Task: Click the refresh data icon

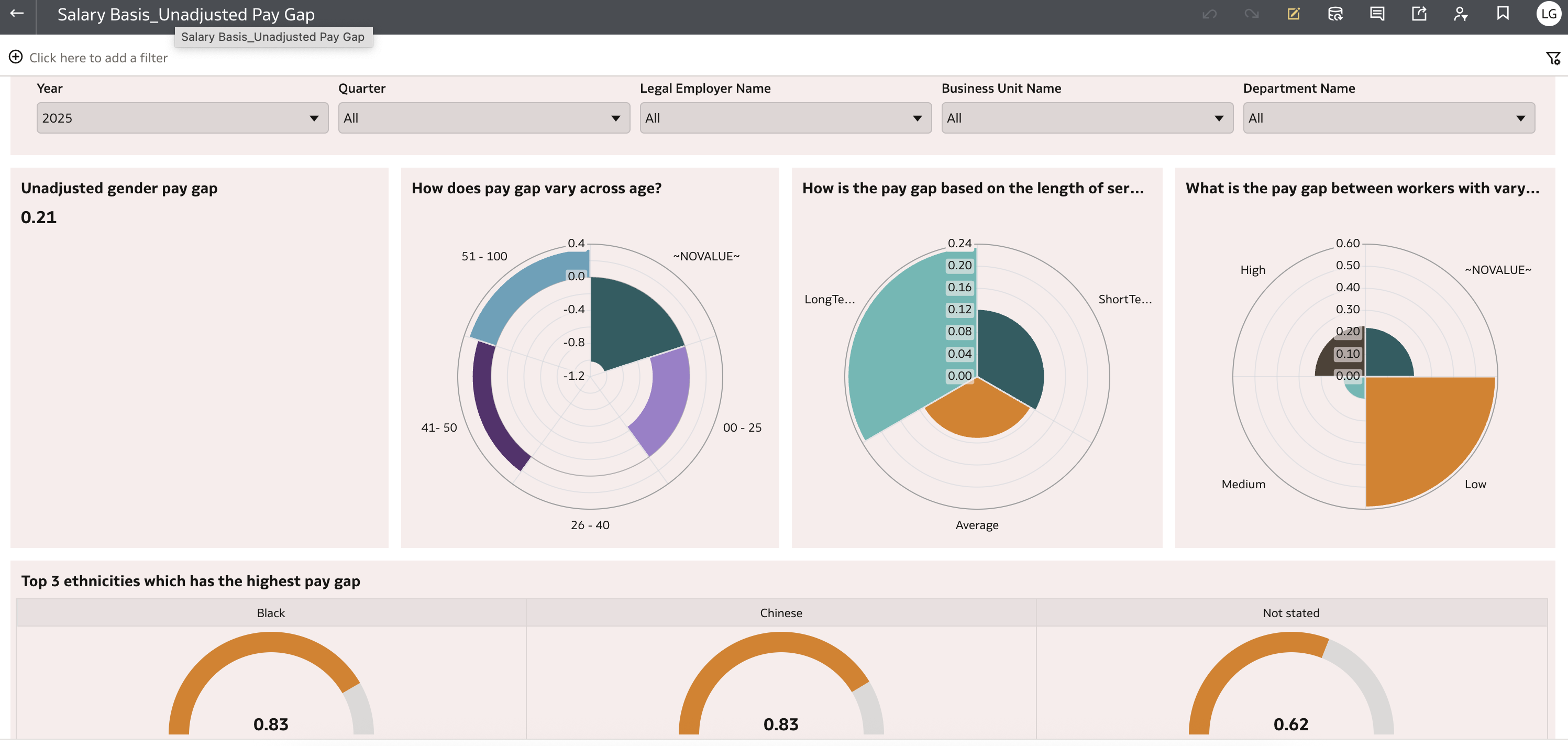Action: 1335,14
